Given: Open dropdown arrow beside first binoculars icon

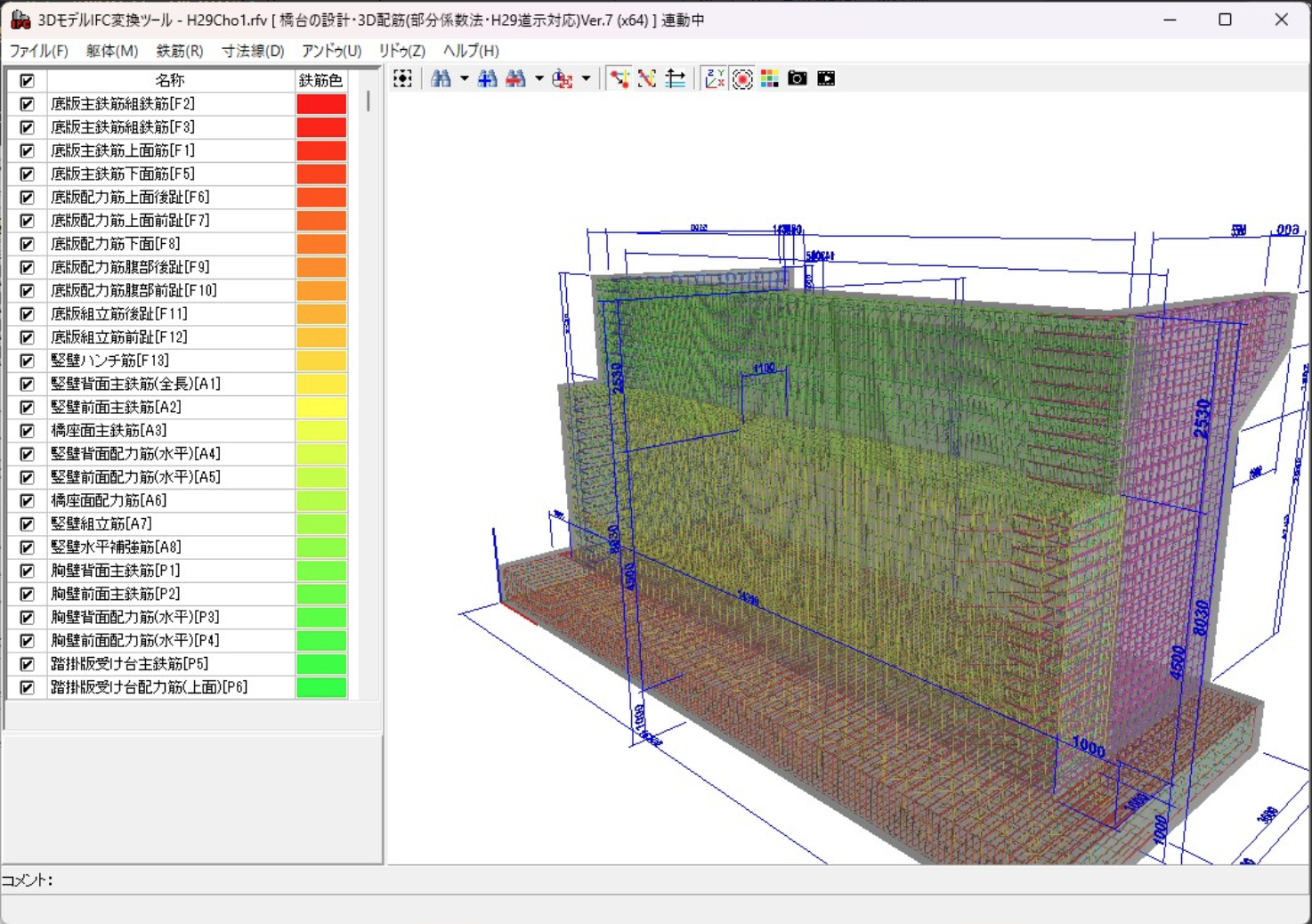Looking at the screenshot, I should click(464, 79).
